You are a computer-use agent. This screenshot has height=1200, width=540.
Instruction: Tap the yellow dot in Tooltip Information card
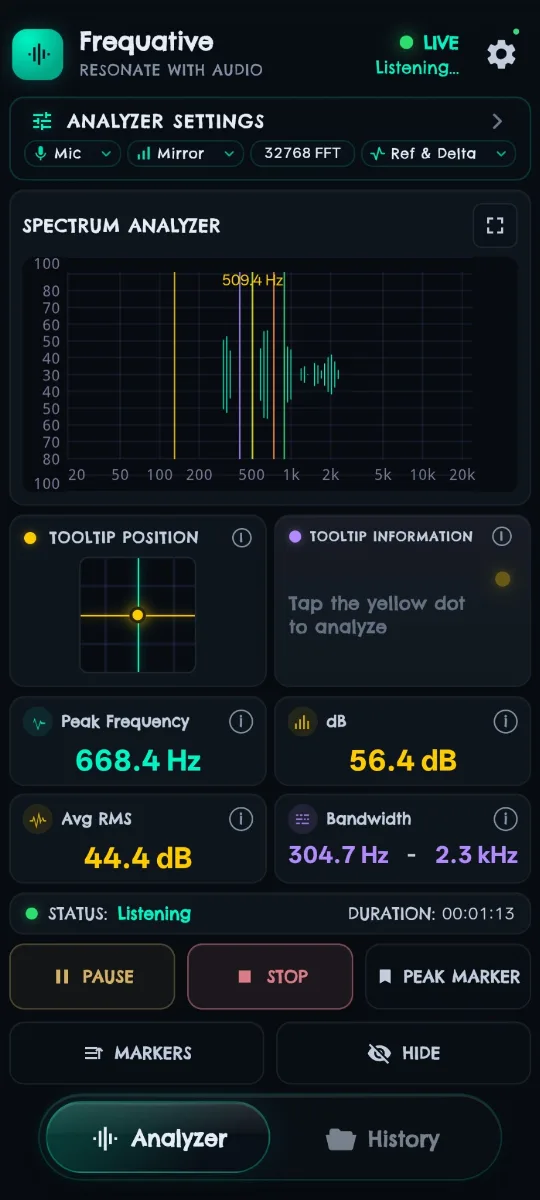(503, 579)
